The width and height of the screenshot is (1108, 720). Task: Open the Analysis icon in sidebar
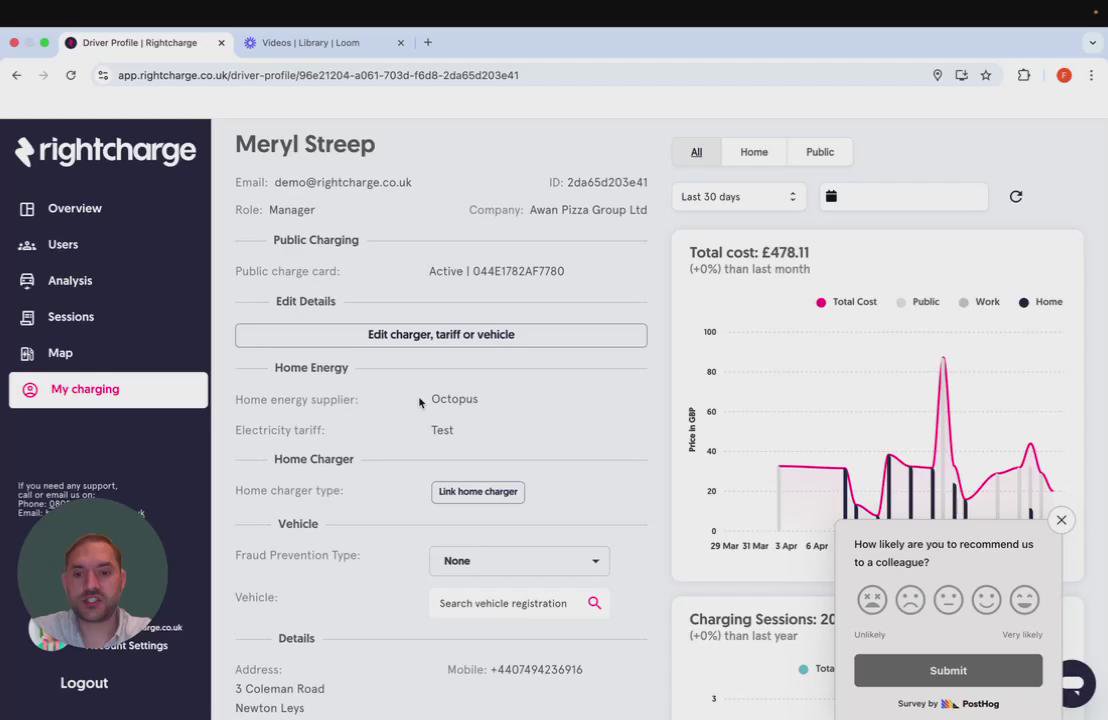click(27, 281)
